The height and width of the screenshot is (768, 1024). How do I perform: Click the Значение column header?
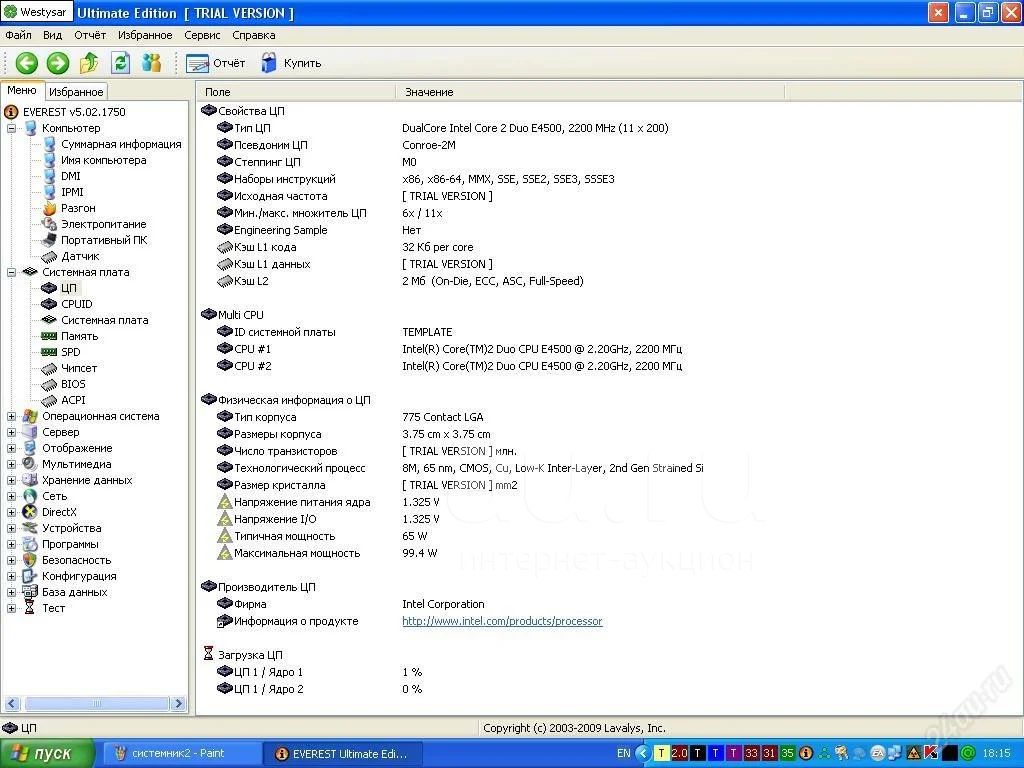[x=590, y=92]
